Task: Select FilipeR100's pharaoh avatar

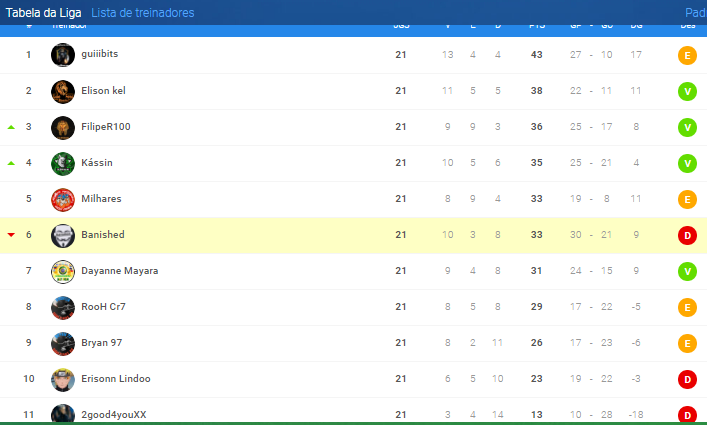Action: click(x=63, y=128)
